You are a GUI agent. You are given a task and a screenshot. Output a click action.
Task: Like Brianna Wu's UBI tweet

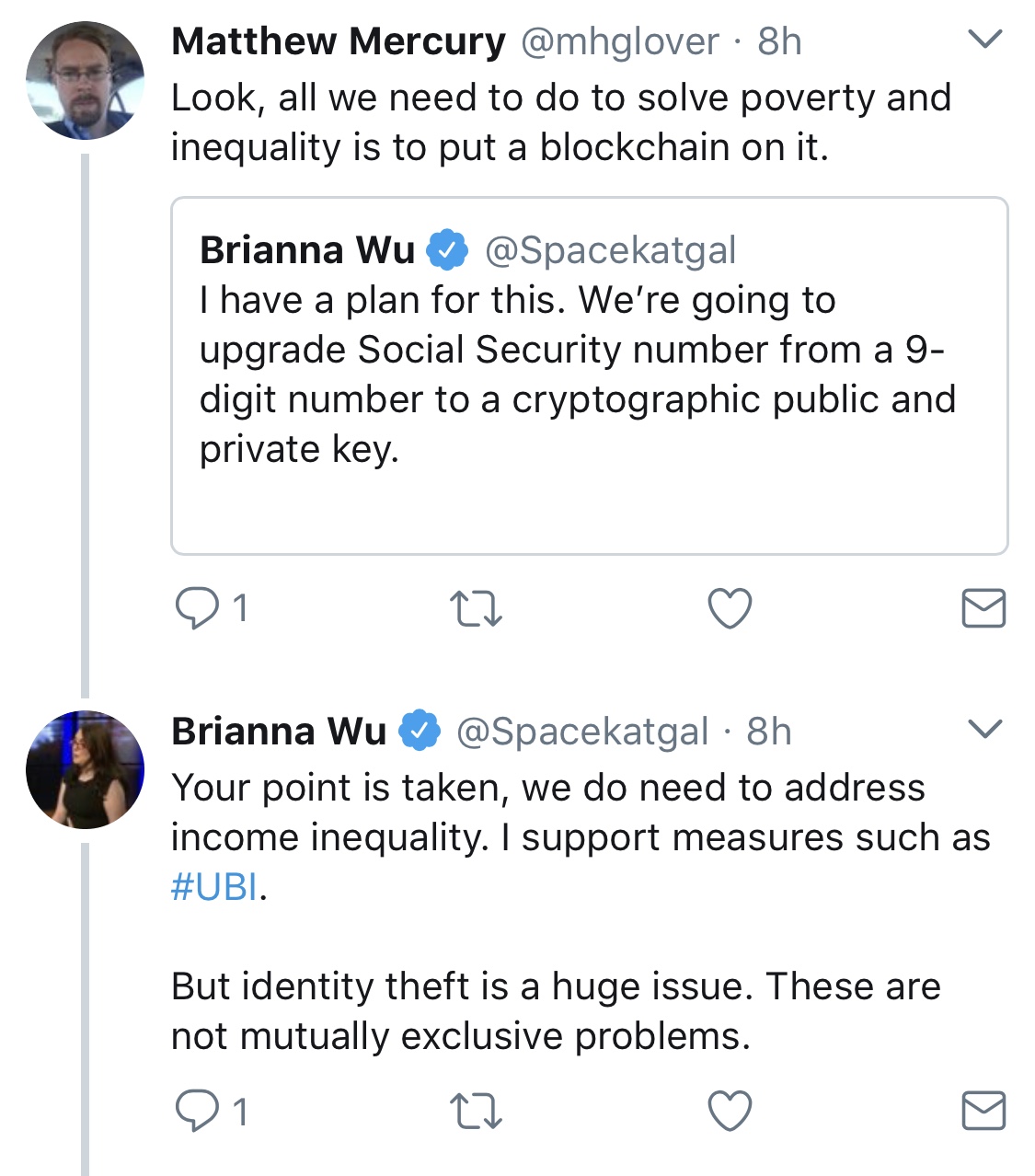point(730,1112)
